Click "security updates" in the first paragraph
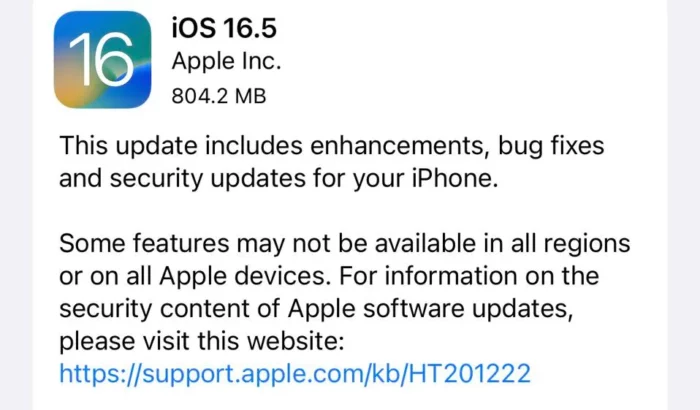The image size is (700, 410). (x=207, y=179)
